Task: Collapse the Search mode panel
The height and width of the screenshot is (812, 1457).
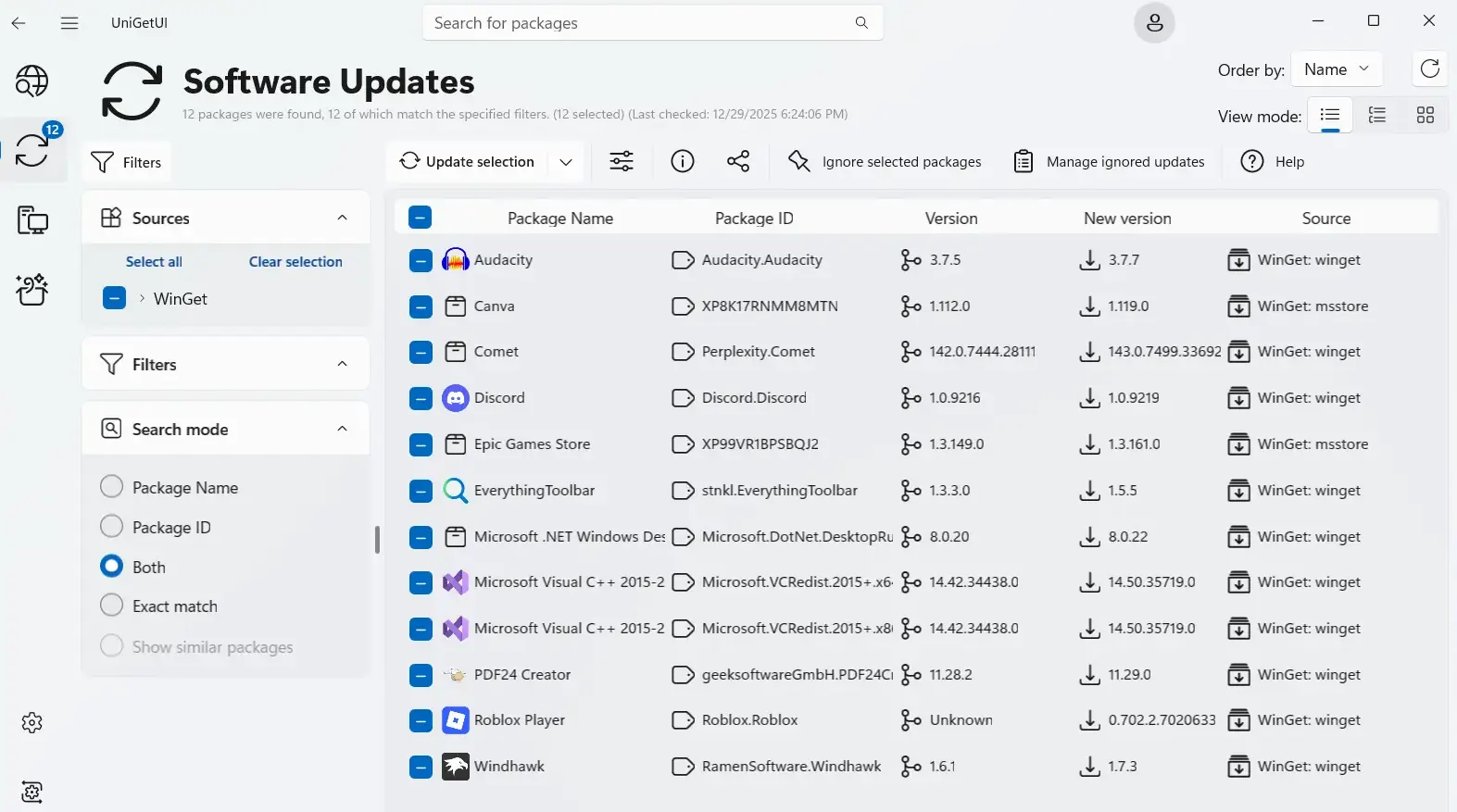Action: (x=342, y=429)
